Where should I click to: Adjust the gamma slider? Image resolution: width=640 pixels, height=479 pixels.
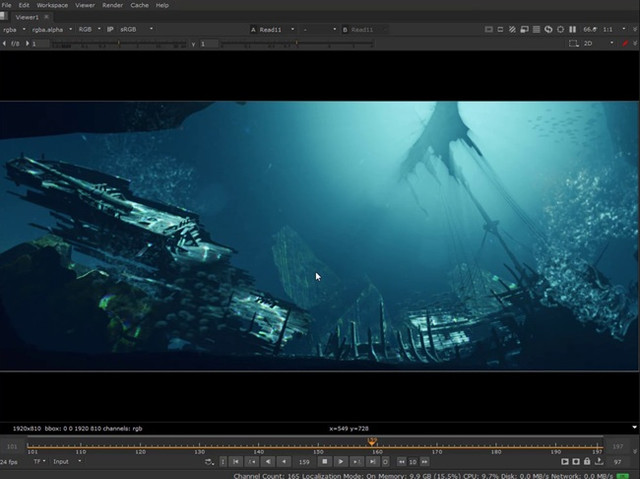coord(297,43)
